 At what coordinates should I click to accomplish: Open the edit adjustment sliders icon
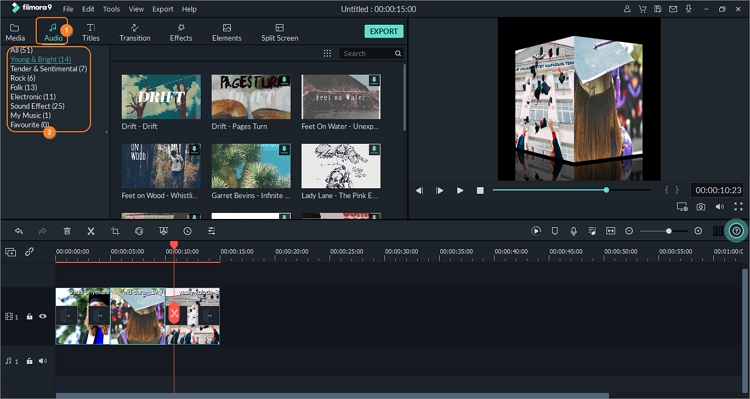pos(211,231)
